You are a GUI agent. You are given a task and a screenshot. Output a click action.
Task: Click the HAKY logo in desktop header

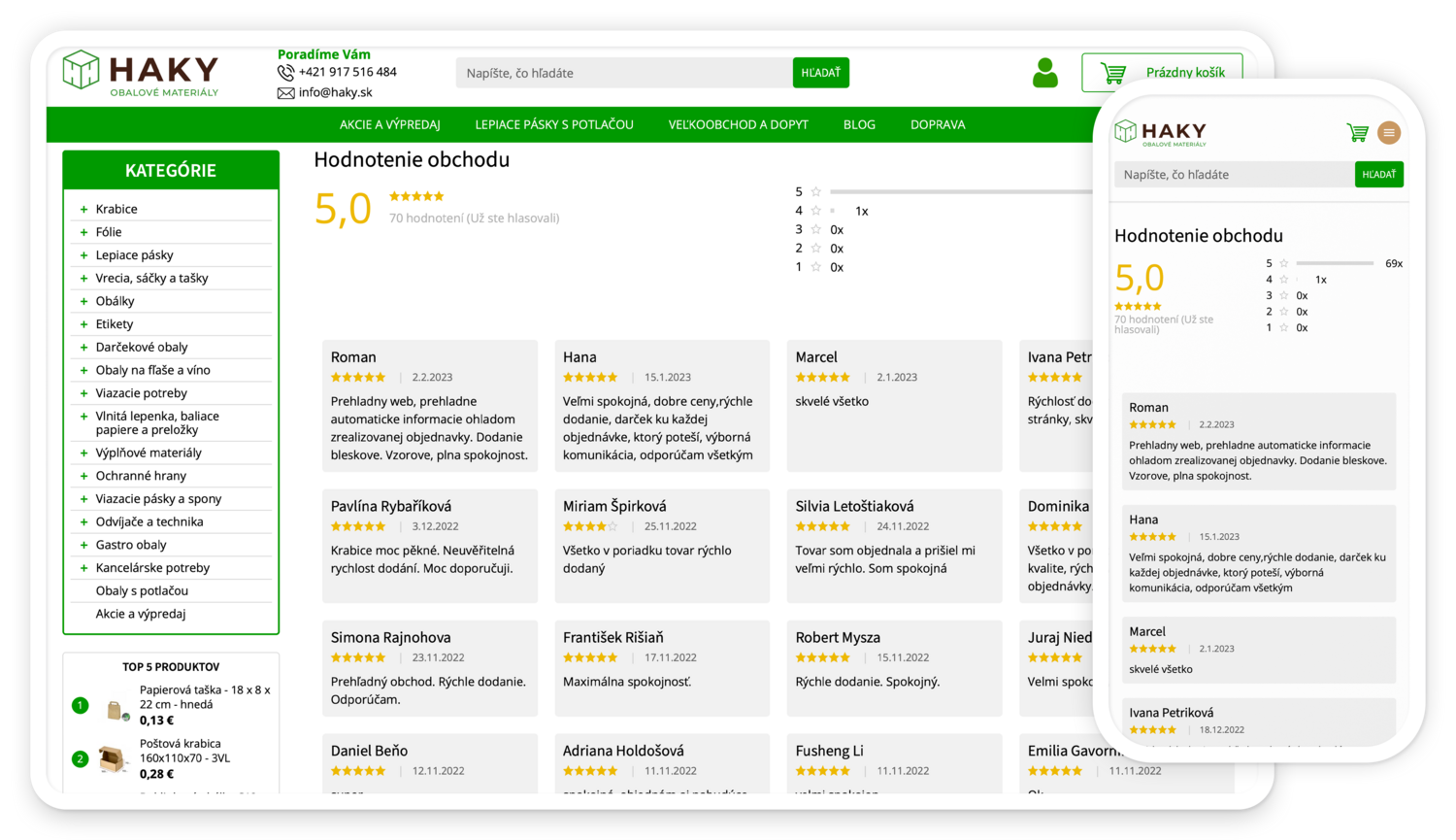141,73
